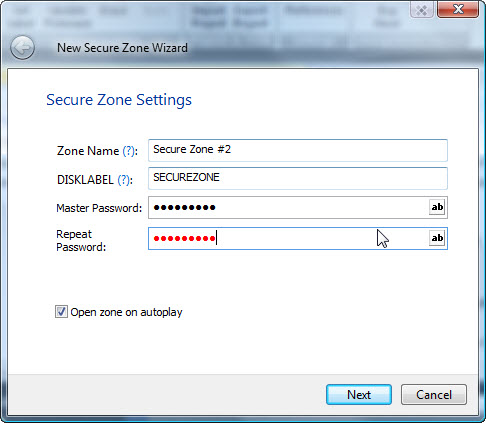Viewport: 486px width, 423px height.
Task: Place cursor in the Repeat Password field
Action: (x=289, y=238)
